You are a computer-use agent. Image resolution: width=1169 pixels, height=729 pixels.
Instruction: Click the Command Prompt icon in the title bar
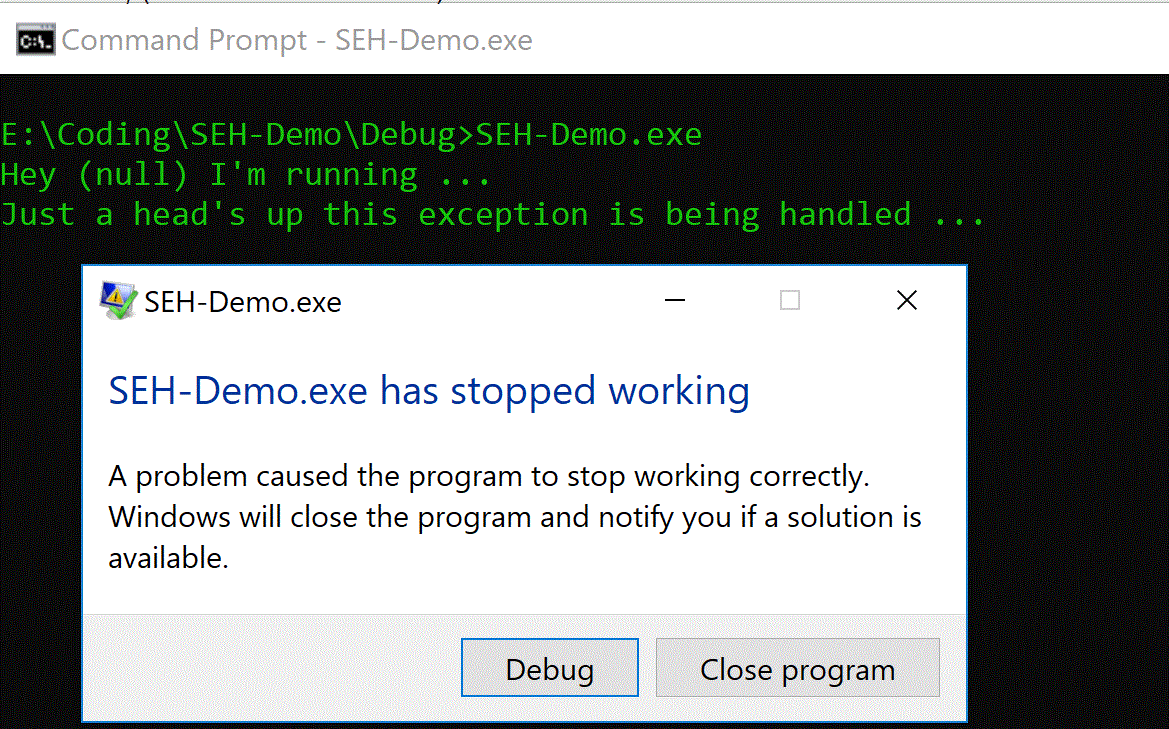click(x=33, y=40)
